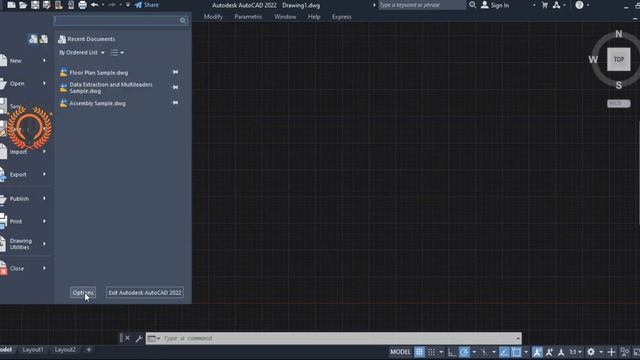Click S on the ViewCube compass
The height and width of the screenshot is (360, 640).
(x=619, y=85)
